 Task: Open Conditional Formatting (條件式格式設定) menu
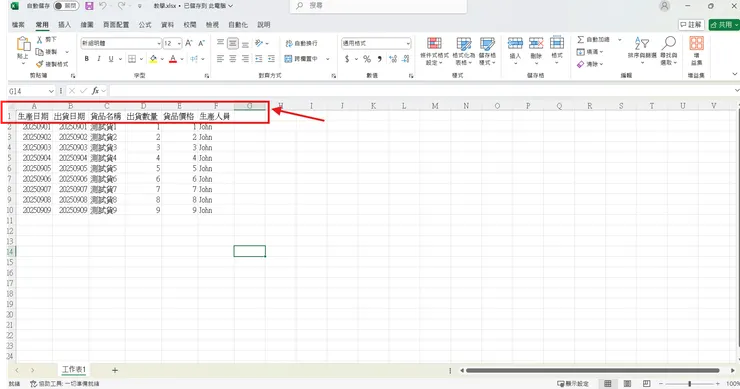click(434, 51)
